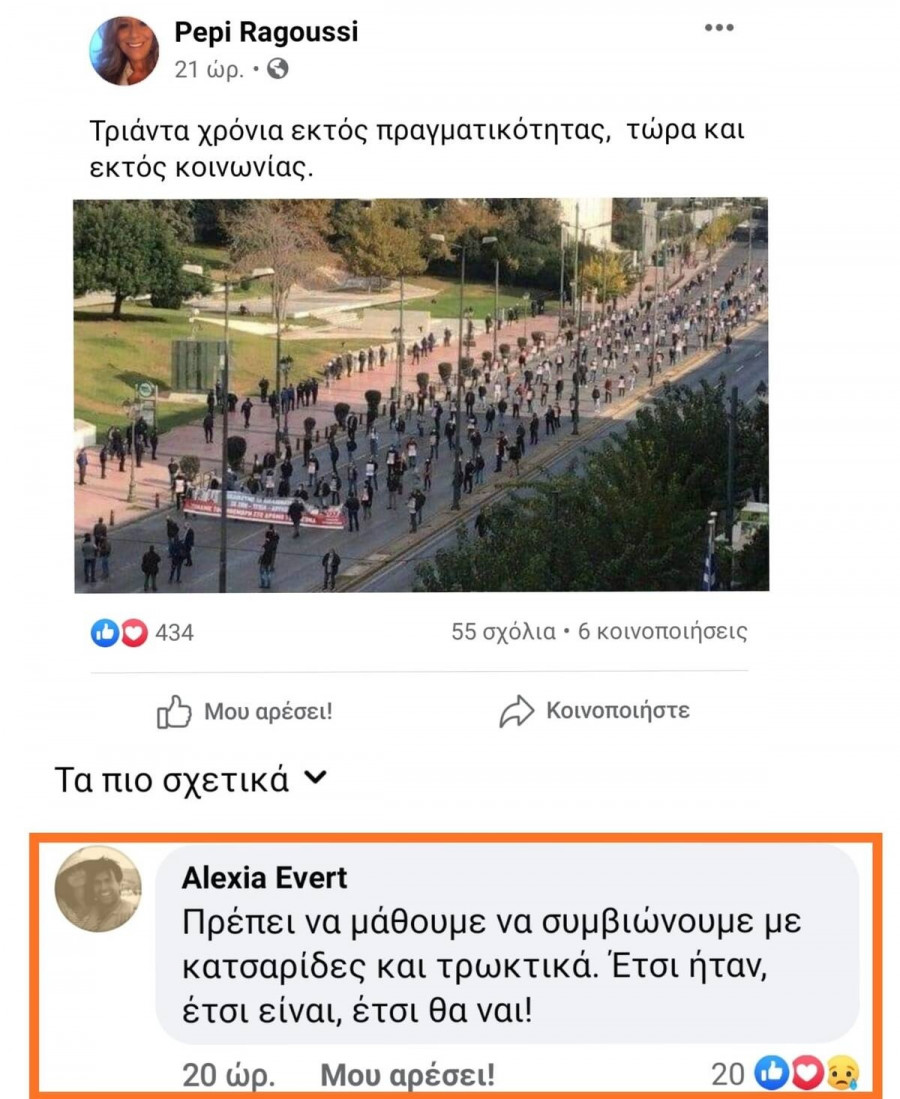Share the post via Κοινοποιήστε
900x1099 pixels.
594,711
